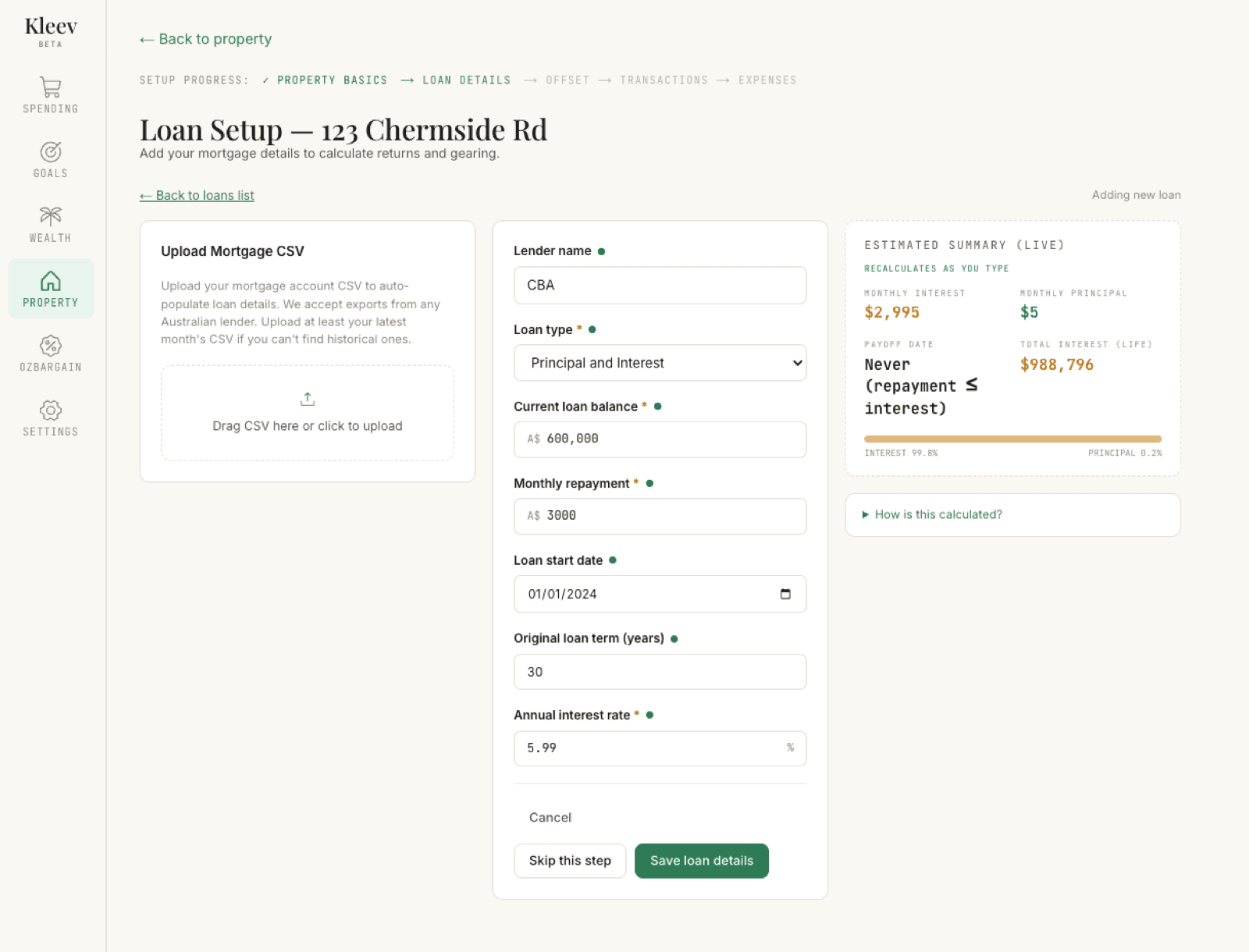Open the Spending section cart icon
This screenshot has width=1249, height=952.
[51, 87]
